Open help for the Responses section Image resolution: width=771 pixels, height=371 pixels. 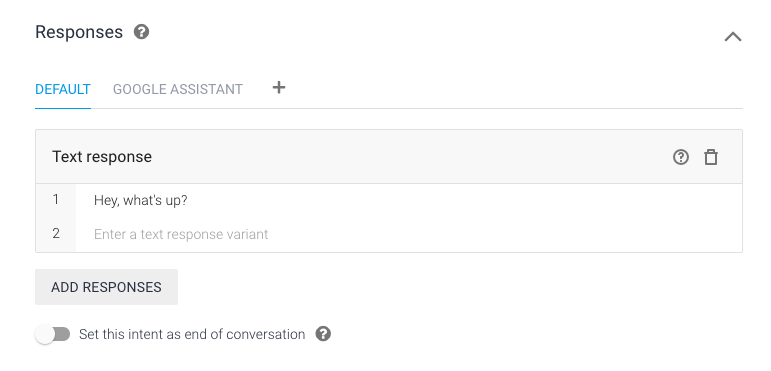click(142, 32)
